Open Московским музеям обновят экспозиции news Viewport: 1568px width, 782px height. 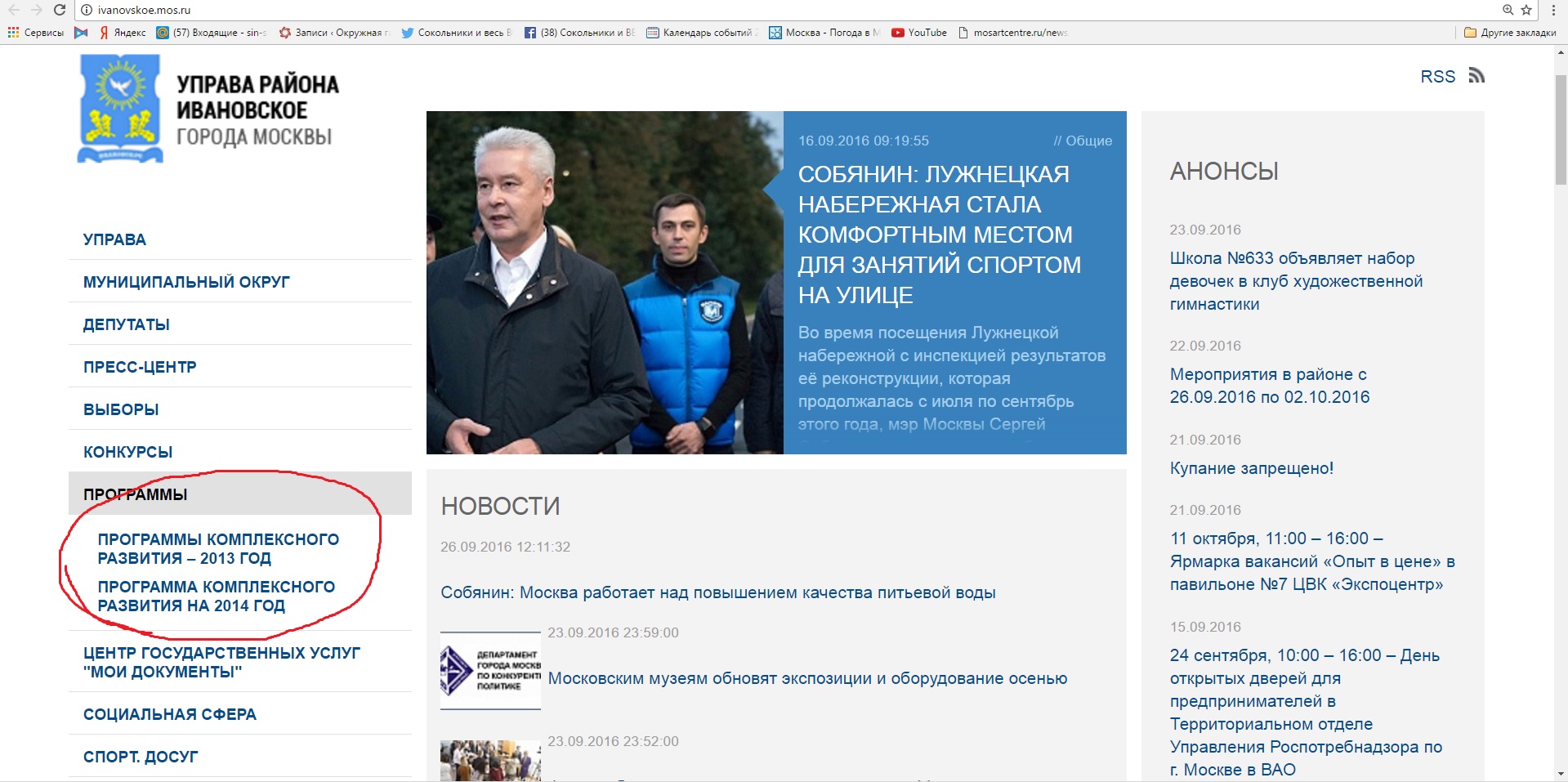(x=807, y=678)
